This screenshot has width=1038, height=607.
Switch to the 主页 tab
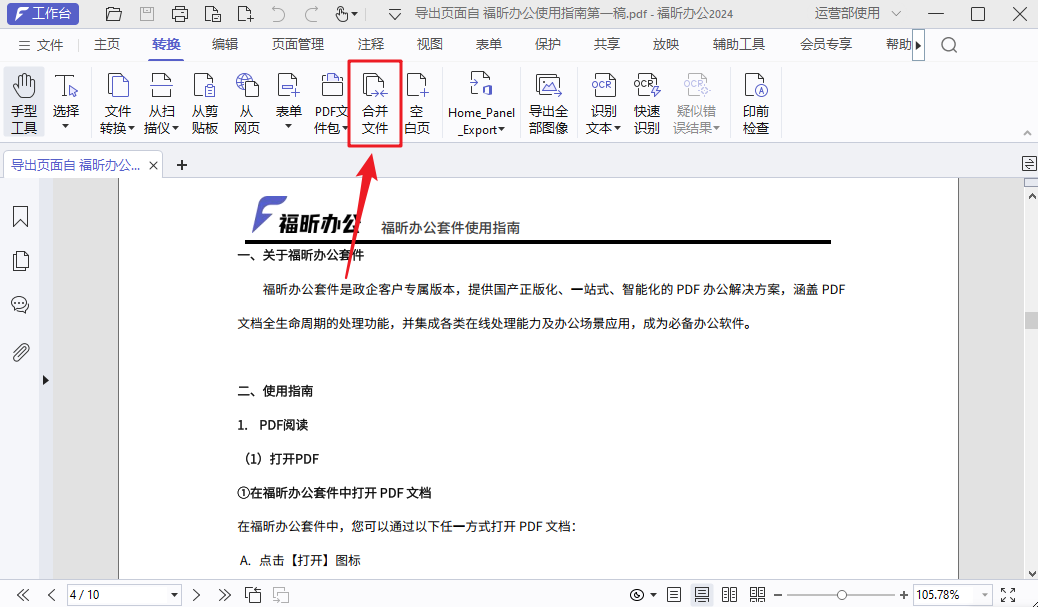[x=107, y=44]
